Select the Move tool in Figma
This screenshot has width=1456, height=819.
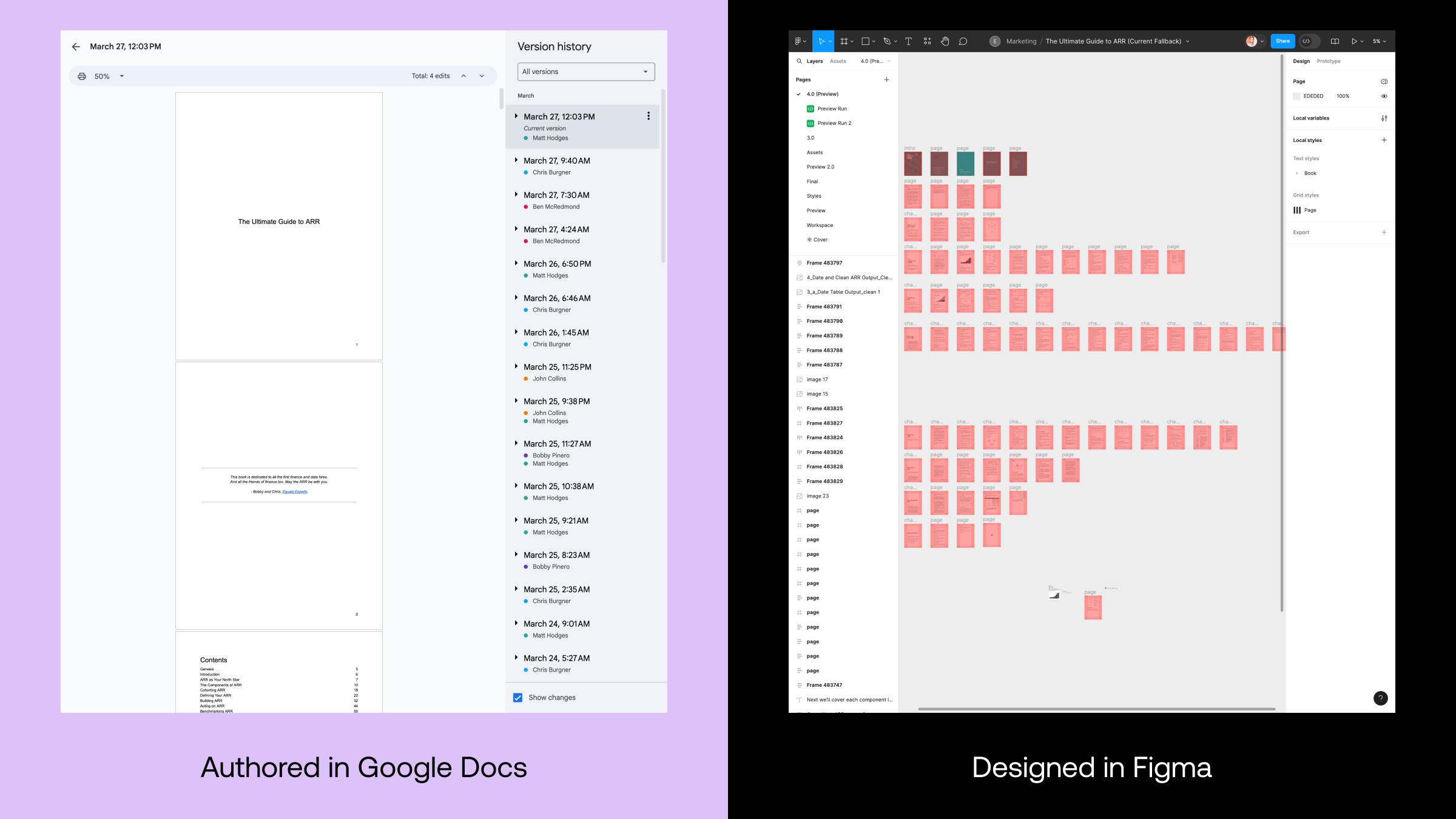click(821, 41)
